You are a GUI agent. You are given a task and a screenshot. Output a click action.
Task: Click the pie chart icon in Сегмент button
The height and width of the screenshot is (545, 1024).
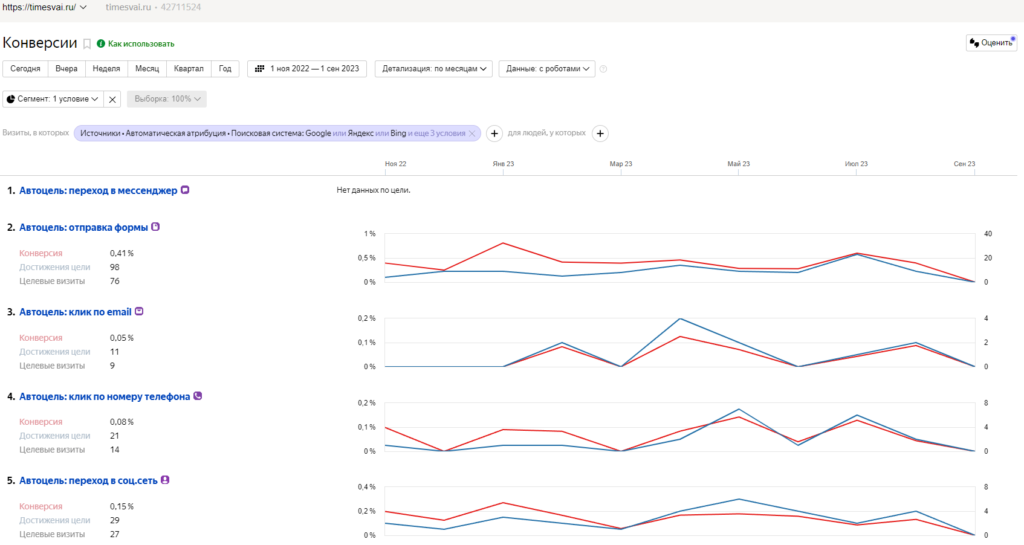pos(10,99)
